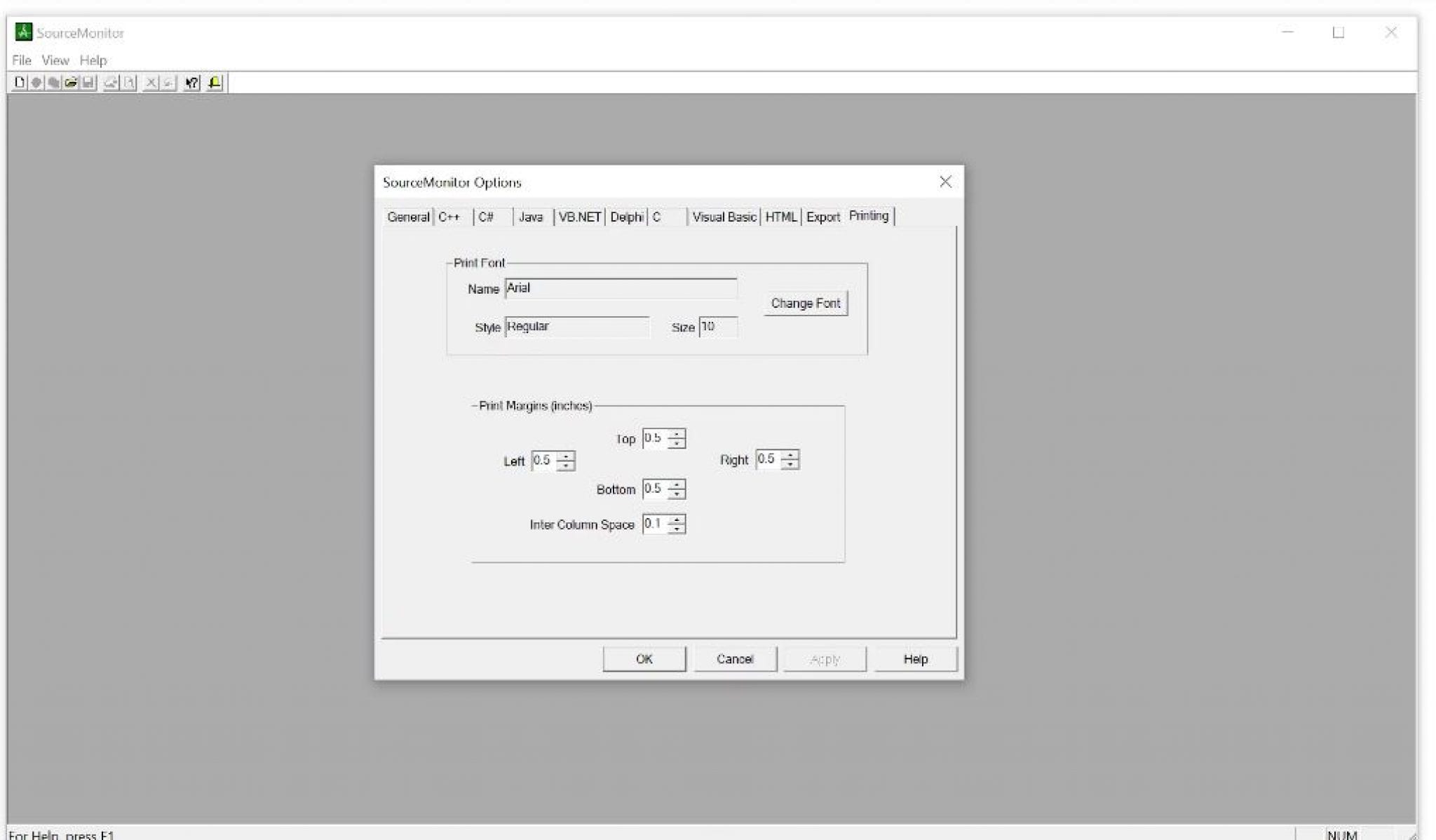Create a new project using the toolbar icon
This screenshot has height=840, width=1436.
[19, 83]
